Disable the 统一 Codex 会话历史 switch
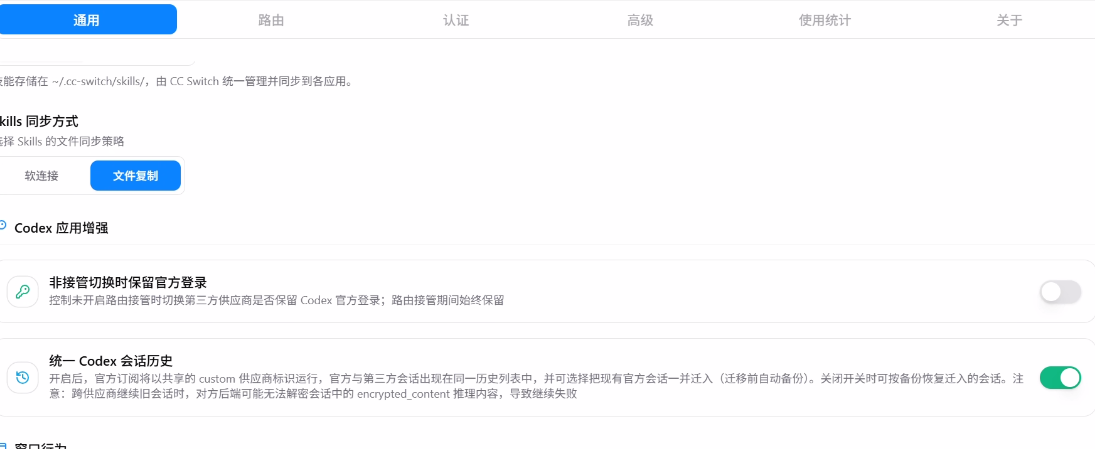 (x=1060, y=377)
